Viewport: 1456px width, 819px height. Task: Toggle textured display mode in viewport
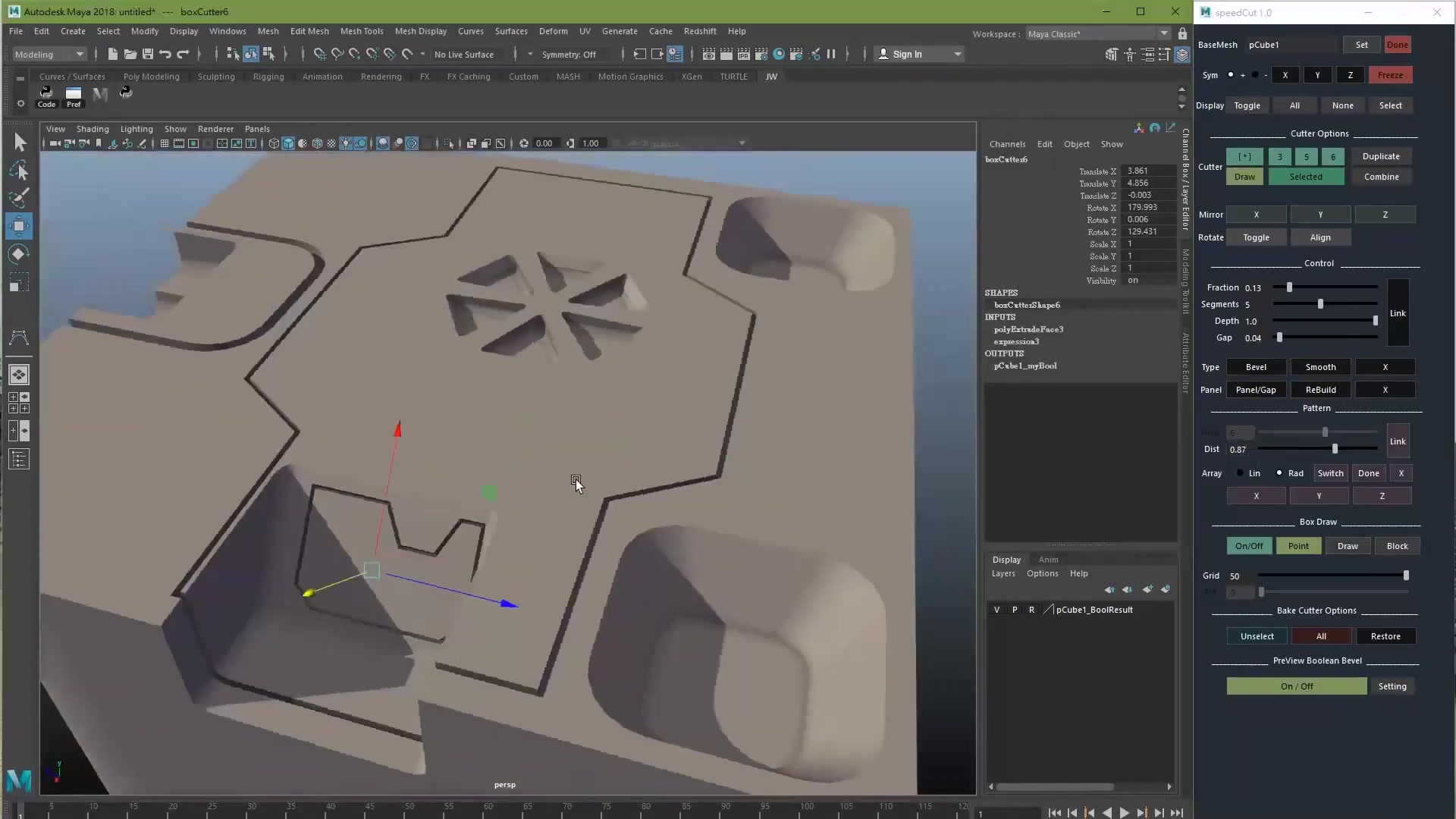317,143
